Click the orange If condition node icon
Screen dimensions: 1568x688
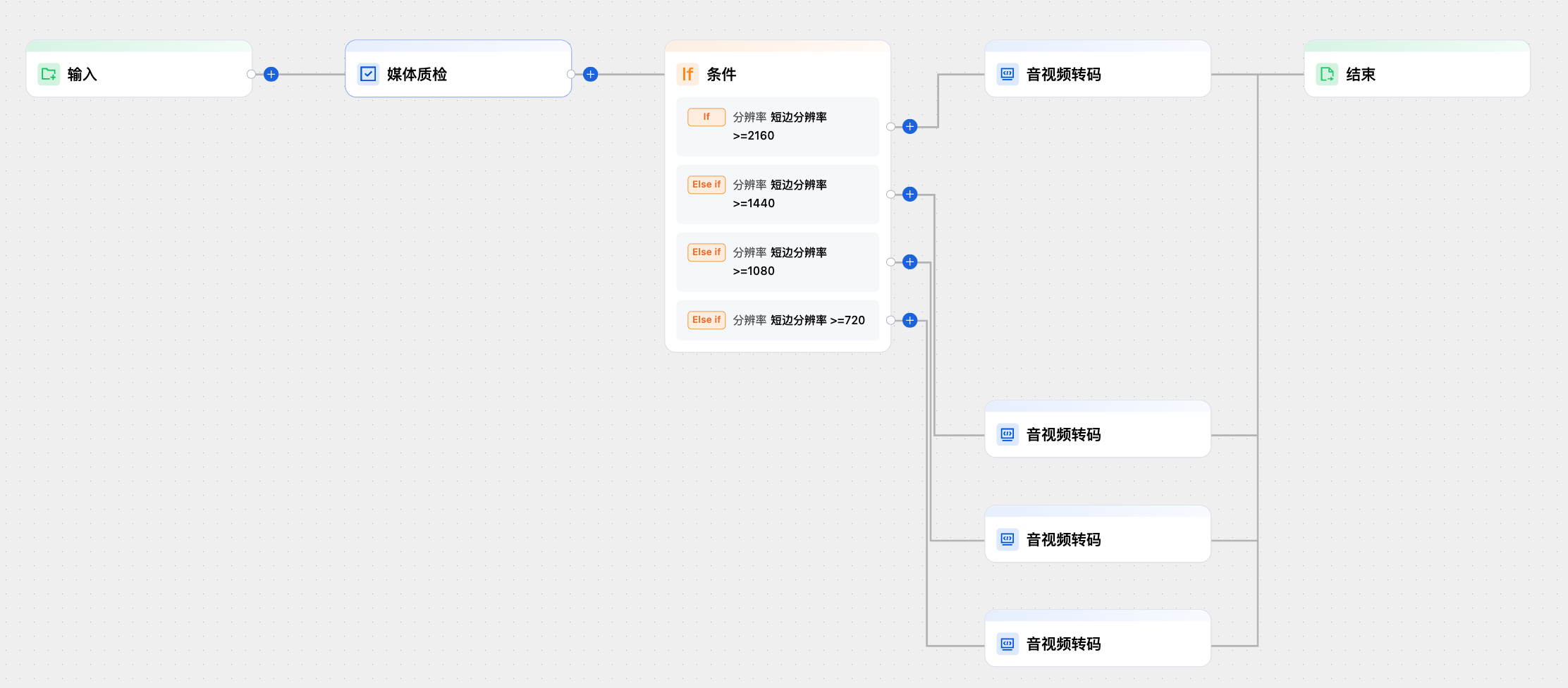687,74
